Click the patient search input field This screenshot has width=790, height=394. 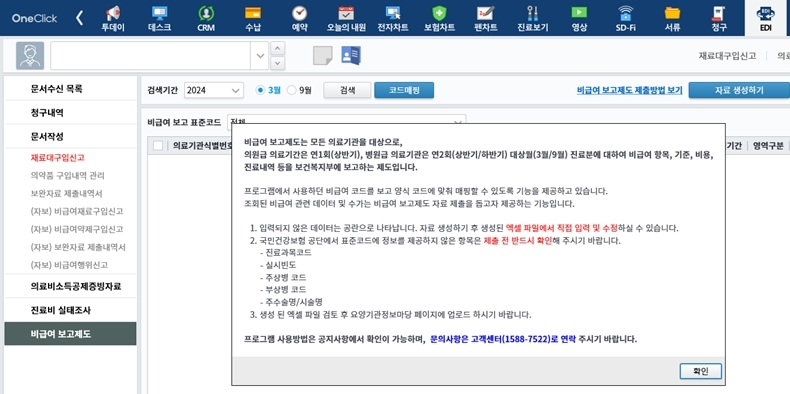[150, 55]
